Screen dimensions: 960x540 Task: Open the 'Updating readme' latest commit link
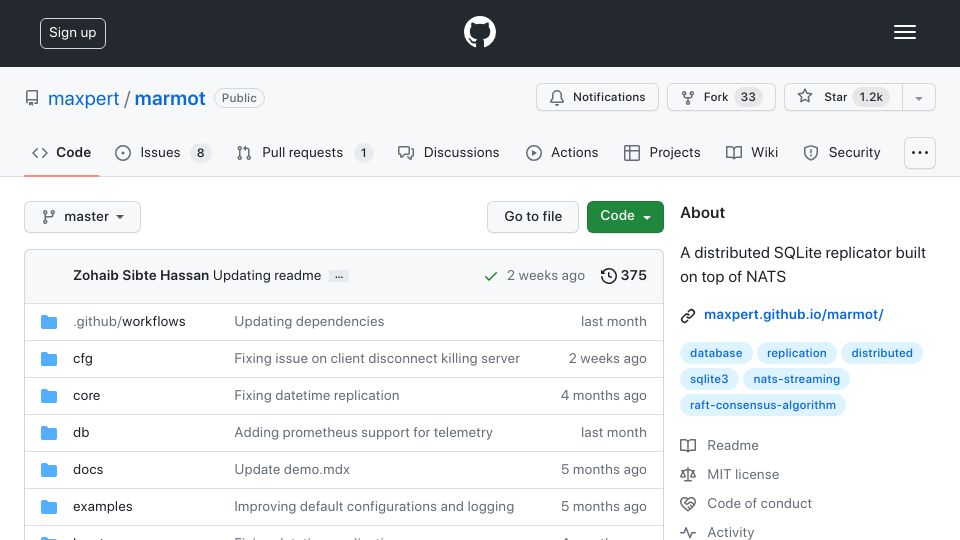click(267, 276)
